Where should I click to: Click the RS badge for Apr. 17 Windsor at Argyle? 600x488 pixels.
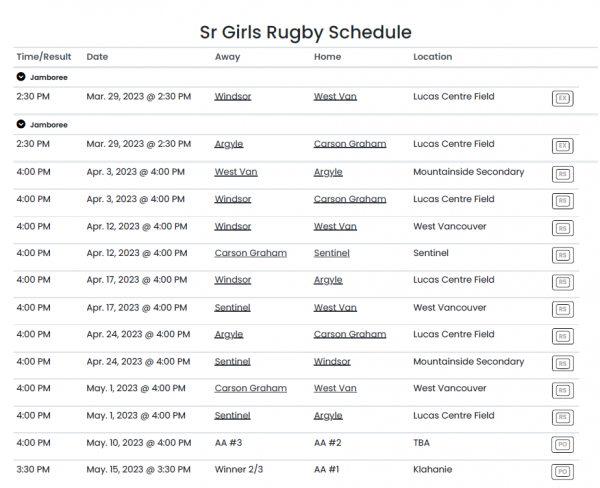click(x=562, y=282)
